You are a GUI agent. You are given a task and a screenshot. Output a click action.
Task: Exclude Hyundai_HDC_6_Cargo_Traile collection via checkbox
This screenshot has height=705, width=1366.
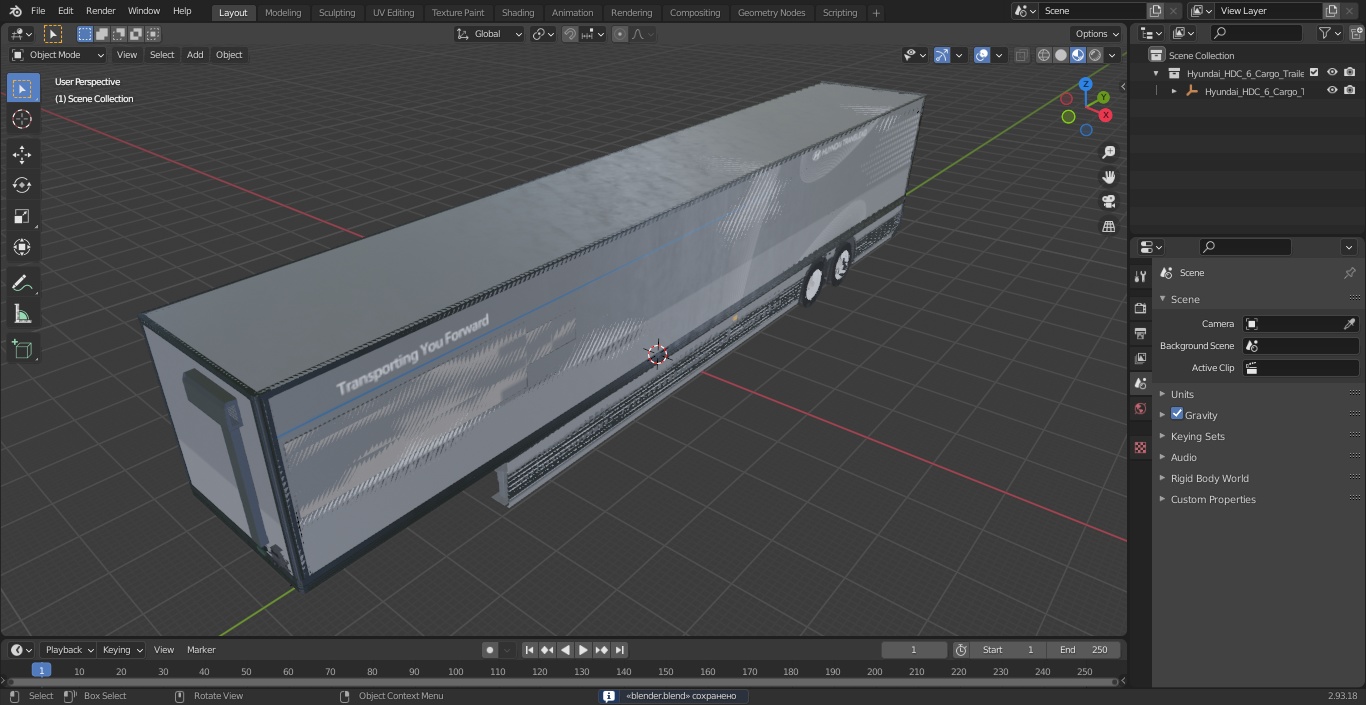[1314, 73]
